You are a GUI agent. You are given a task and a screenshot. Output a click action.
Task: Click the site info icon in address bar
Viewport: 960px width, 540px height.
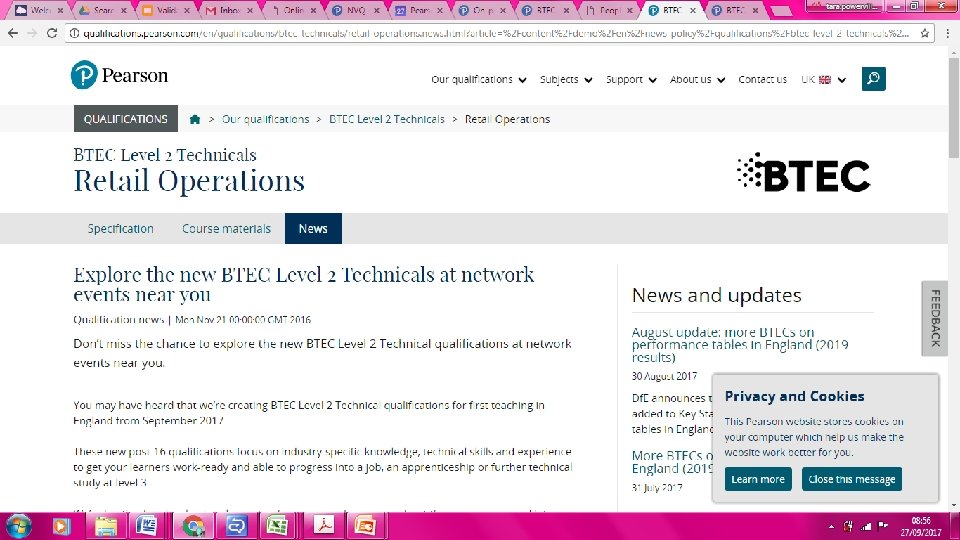[74, 33]
